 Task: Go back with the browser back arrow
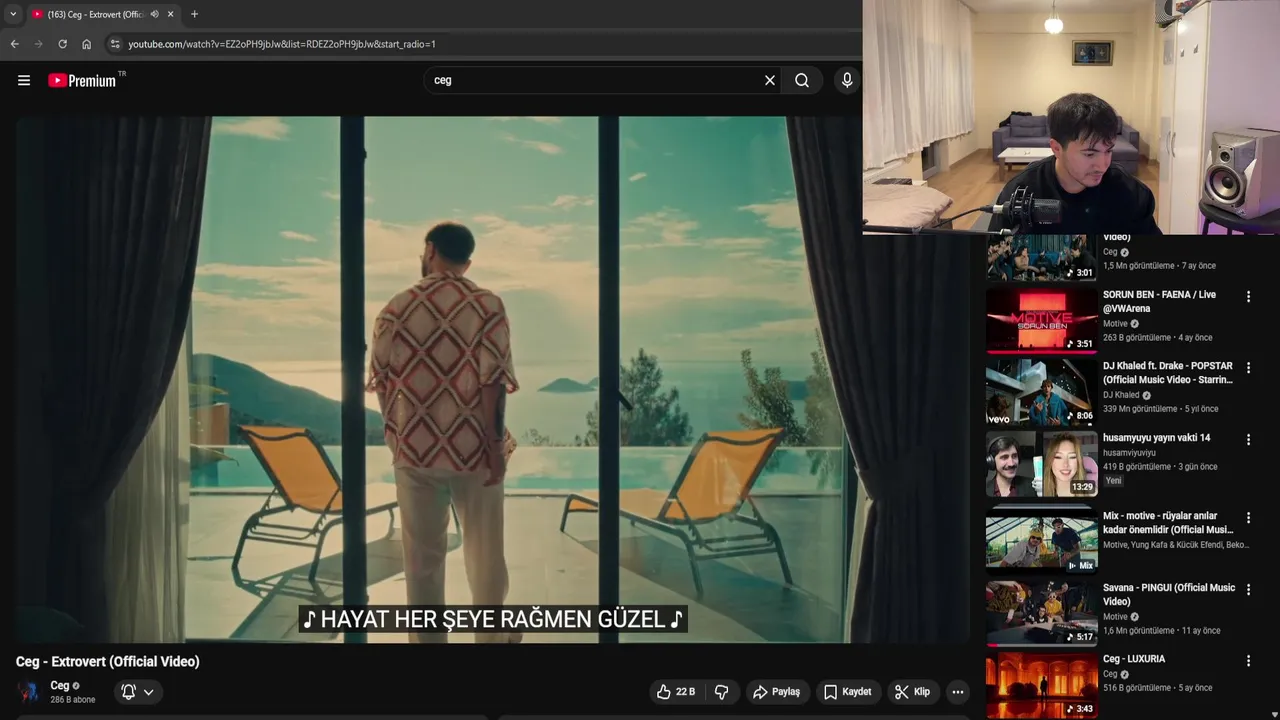(x=14, y=44)
